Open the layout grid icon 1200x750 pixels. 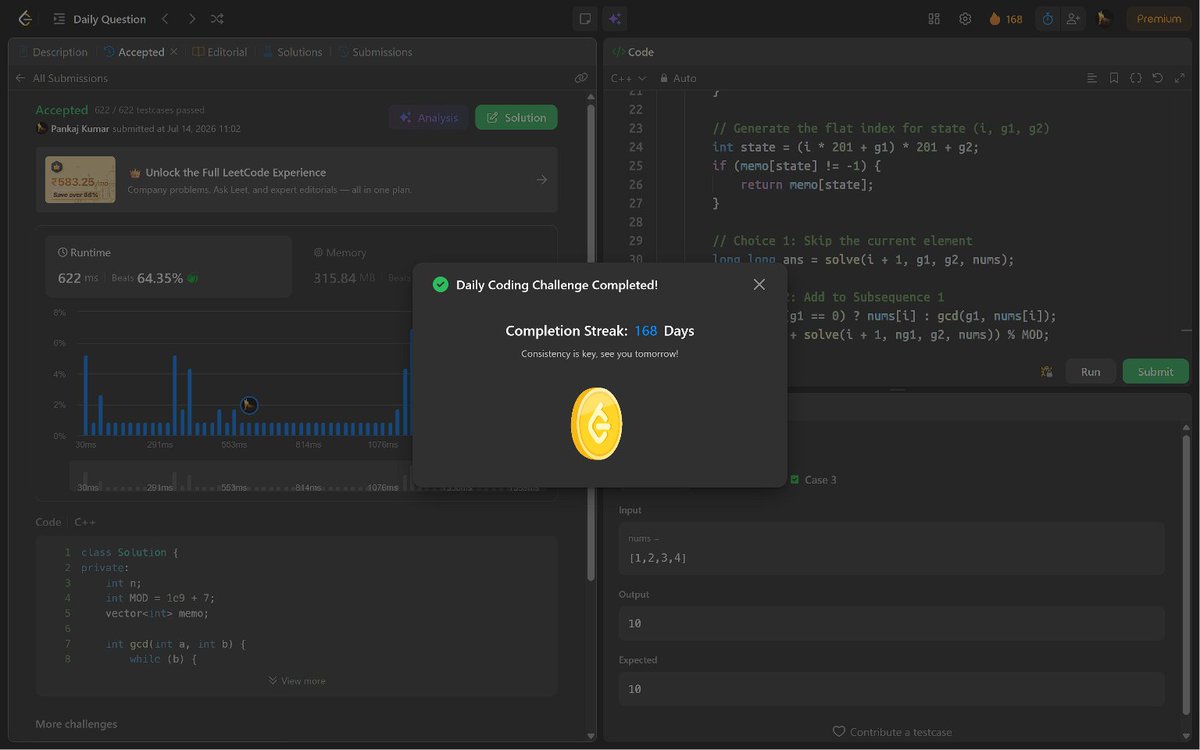point(934,19)
